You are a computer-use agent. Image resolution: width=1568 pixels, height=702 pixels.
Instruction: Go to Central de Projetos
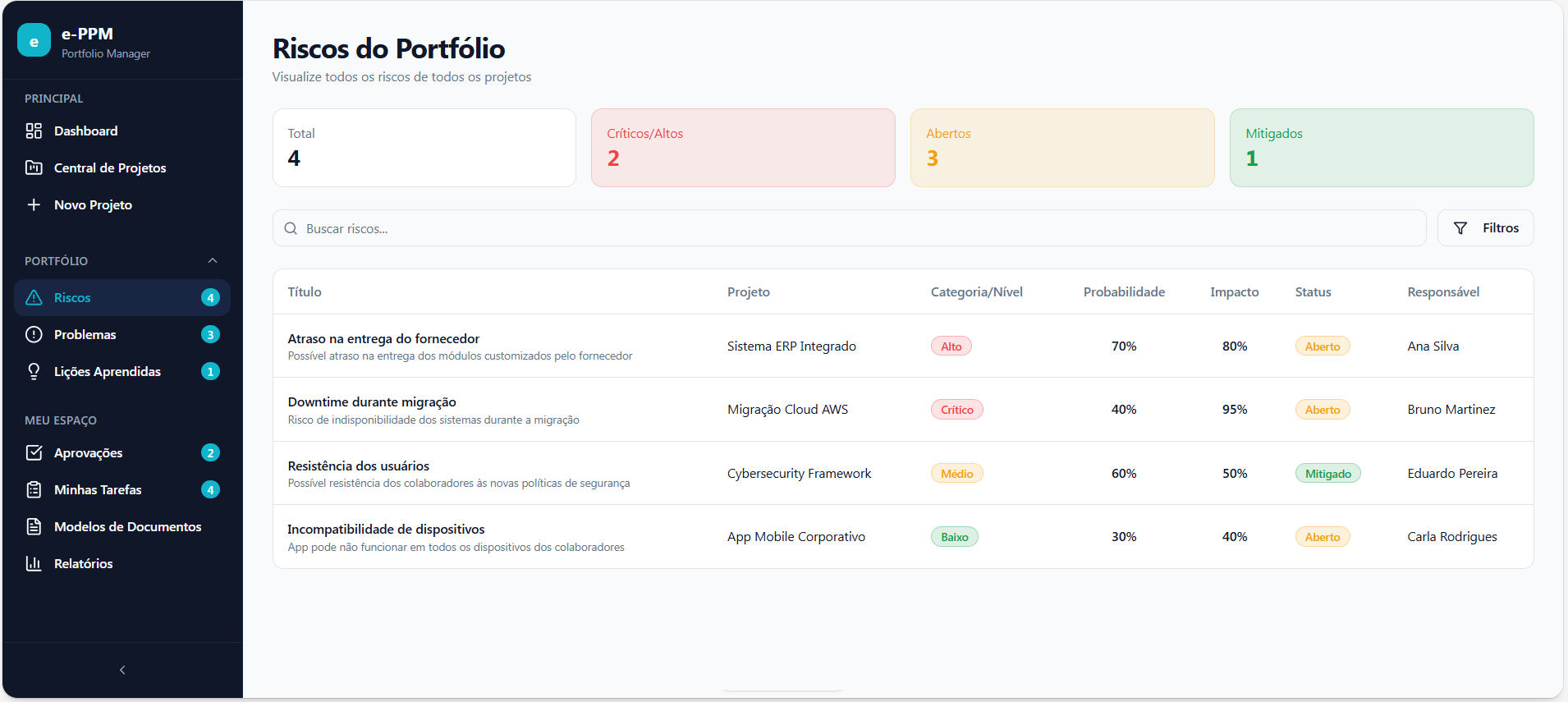pyautogui.click(x=122, y=167)
